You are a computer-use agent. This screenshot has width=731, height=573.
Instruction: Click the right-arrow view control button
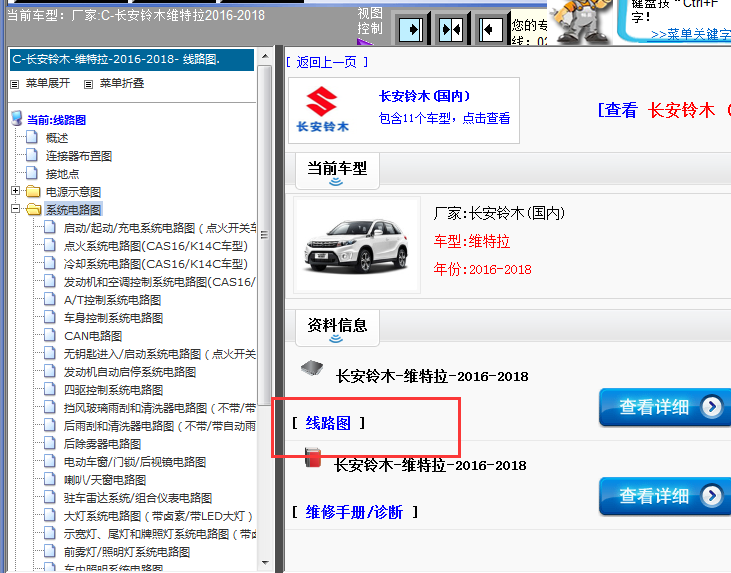(410, 29)
